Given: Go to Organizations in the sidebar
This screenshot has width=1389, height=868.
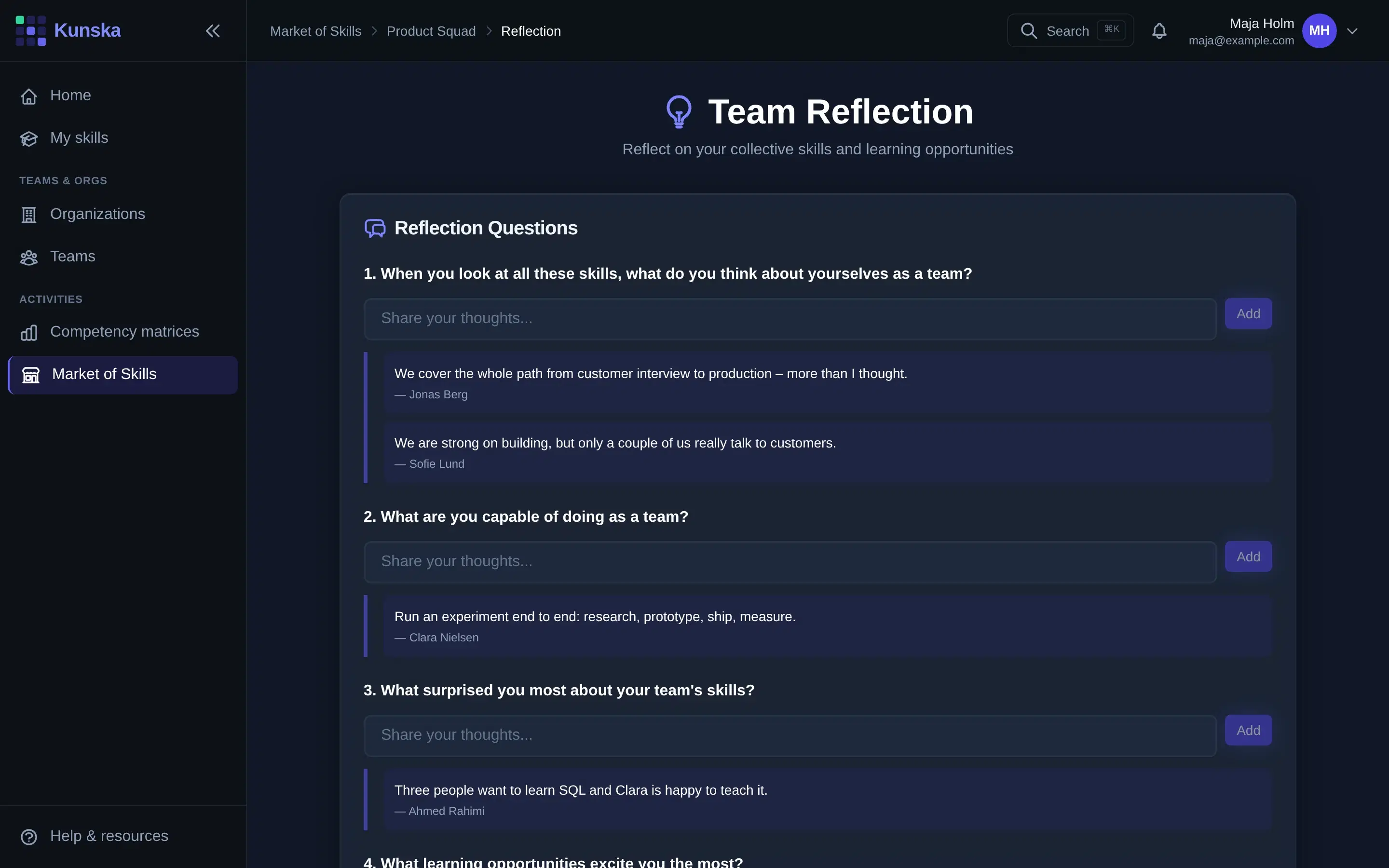Looking at the screenshot, I should (x=123, y=214).
